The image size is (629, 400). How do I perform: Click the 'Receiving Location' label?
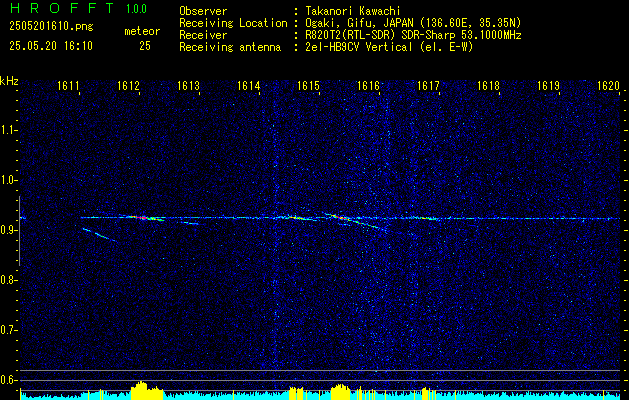233,23
